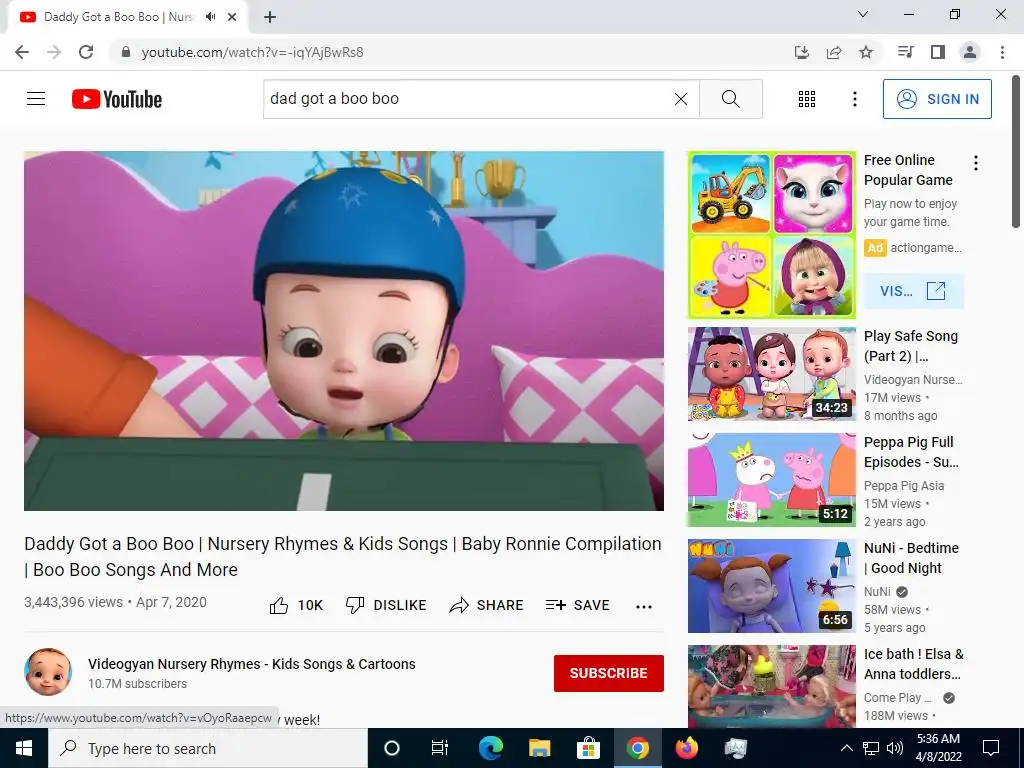The height and width of the screenshot is (768, 1024).
Task: Click the address bar URL
Action: [252, 52]
